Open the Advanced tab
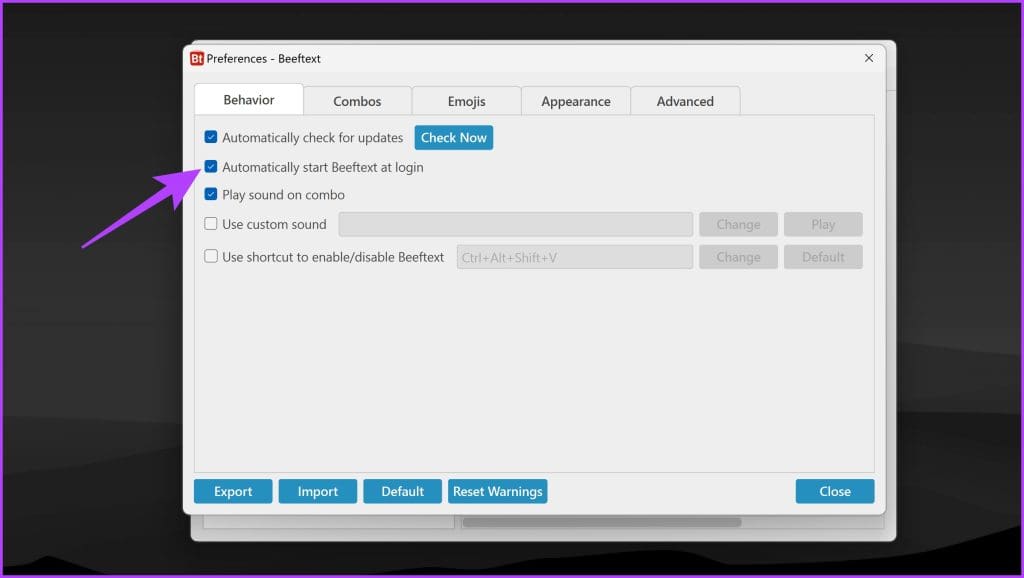This screenshot has width=1024, height=578. (685, 101)
